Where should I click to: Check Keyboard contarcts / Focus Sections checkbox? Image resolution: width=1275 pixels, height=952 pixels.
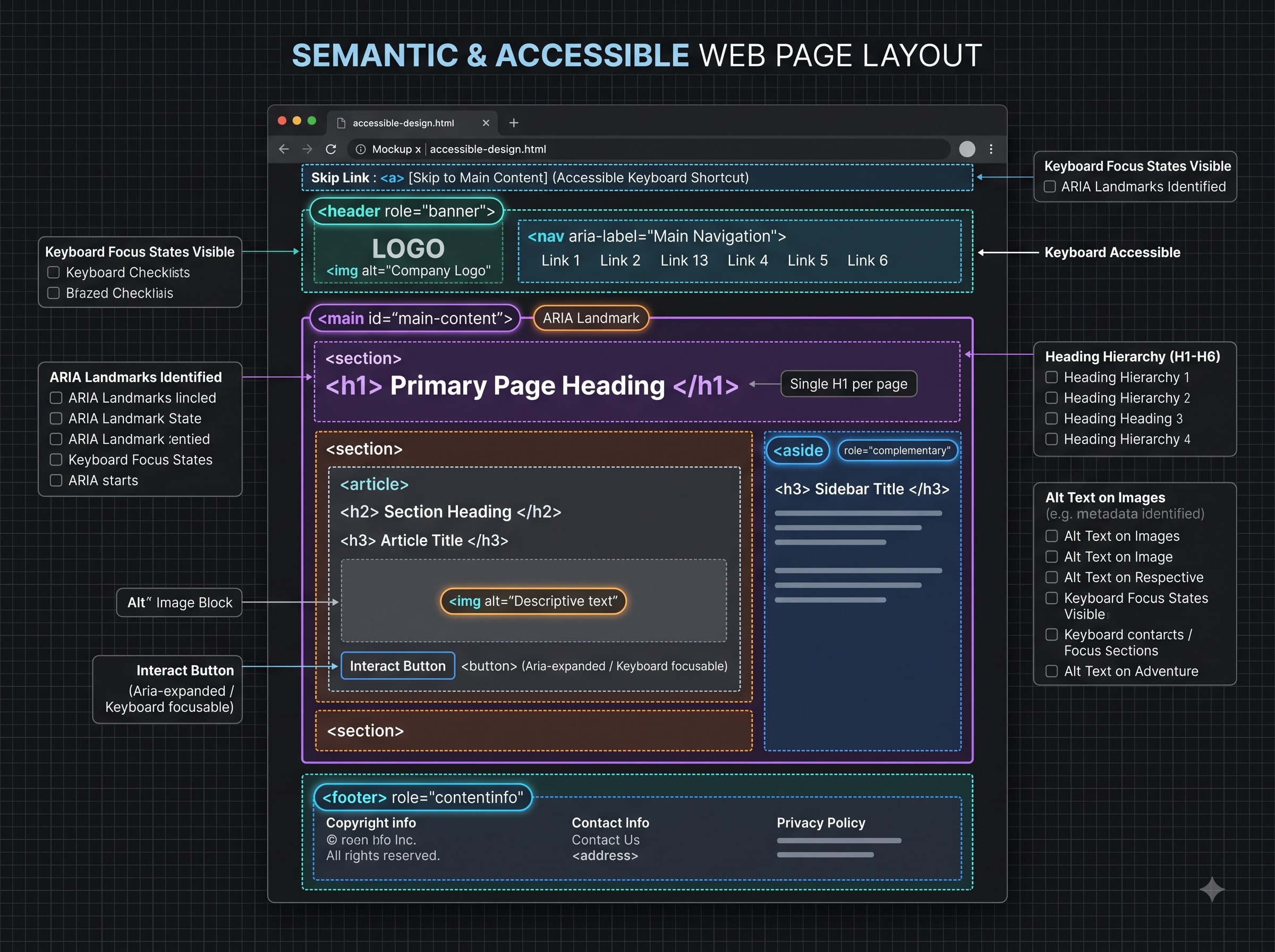tap(1051, 634)
